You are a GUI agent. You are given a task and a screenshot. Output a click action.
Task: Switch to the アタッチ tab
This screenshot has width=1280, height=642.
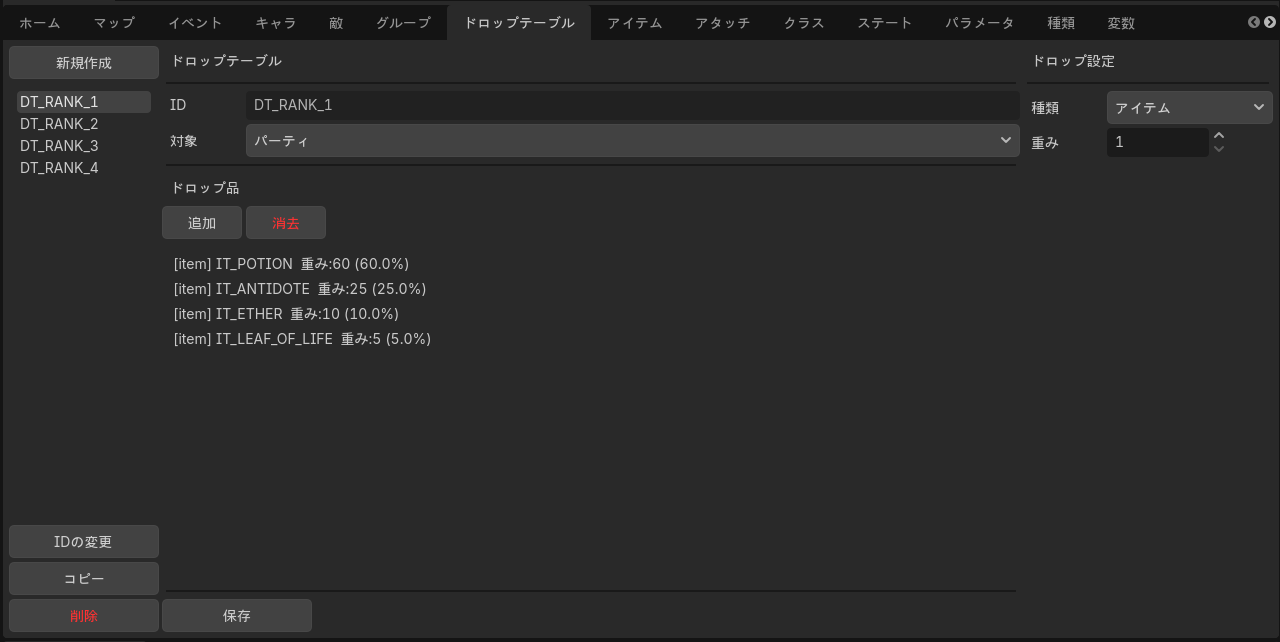tap(723, 23)
